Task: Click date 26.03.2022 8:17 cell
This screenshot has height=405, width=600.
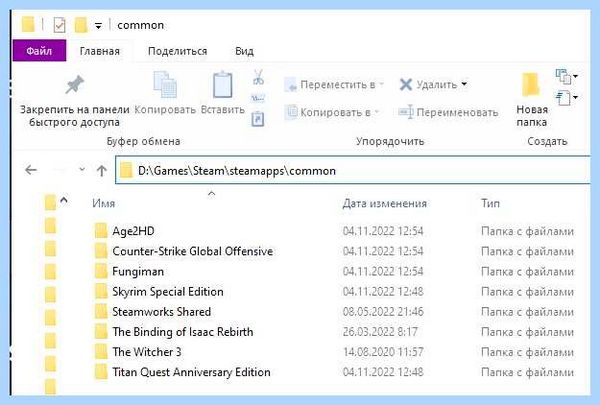Action: click(380, 332)
